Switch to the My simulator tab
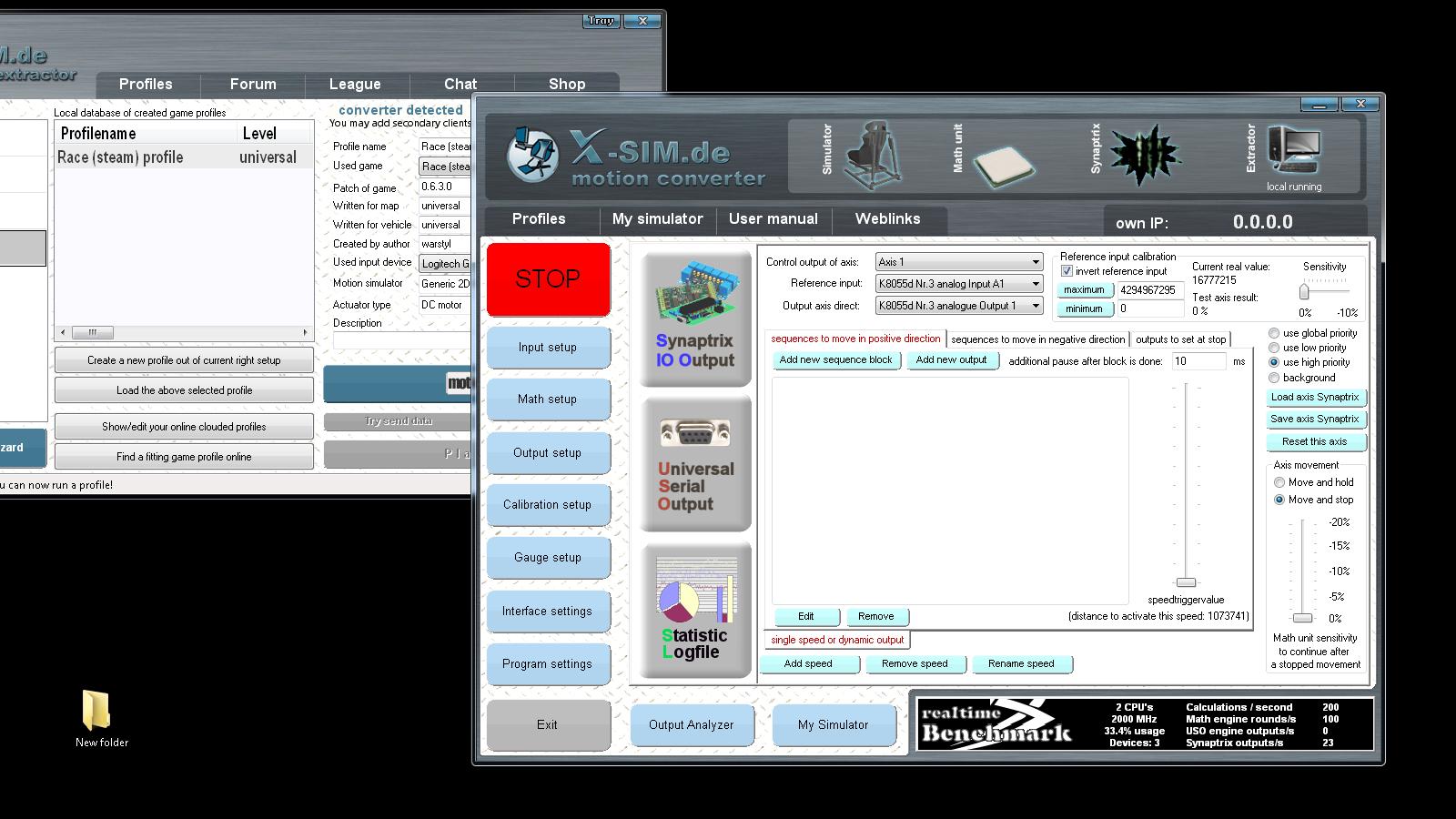The width and height of the screenshot is (1456, 819). tap(657, 219)
